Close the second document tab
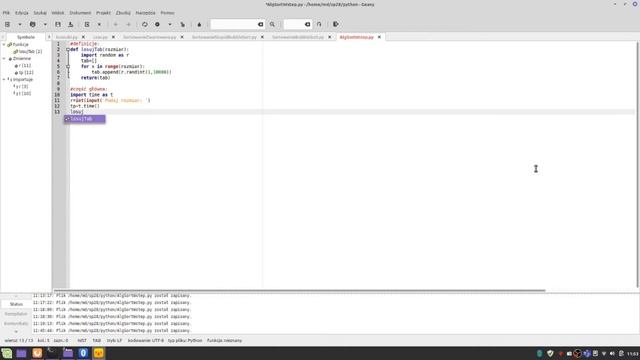Screen dimensions: 640x360 (113, 37)
